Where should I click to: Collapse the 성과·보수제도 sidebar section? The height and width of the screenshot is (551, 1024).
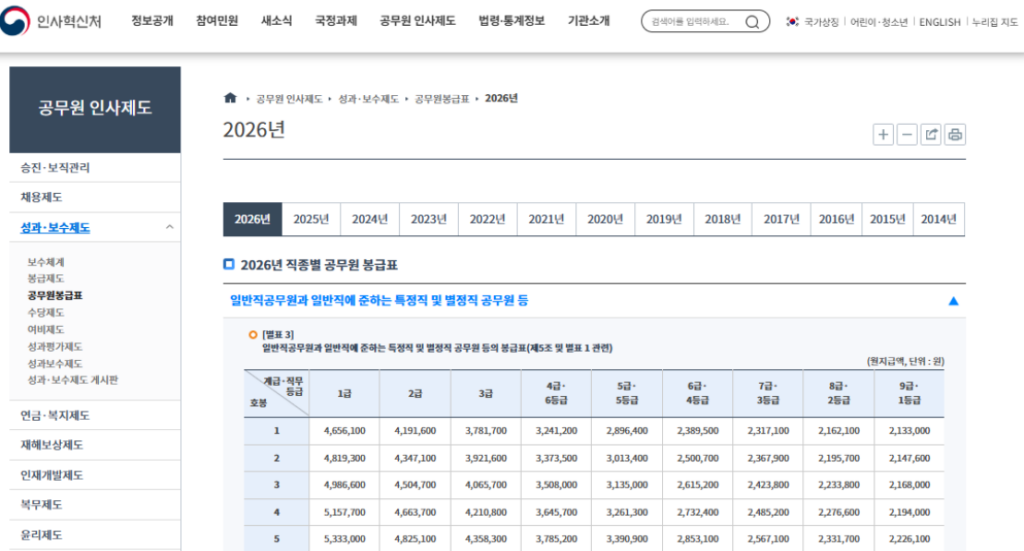click(x=169, y=228)
